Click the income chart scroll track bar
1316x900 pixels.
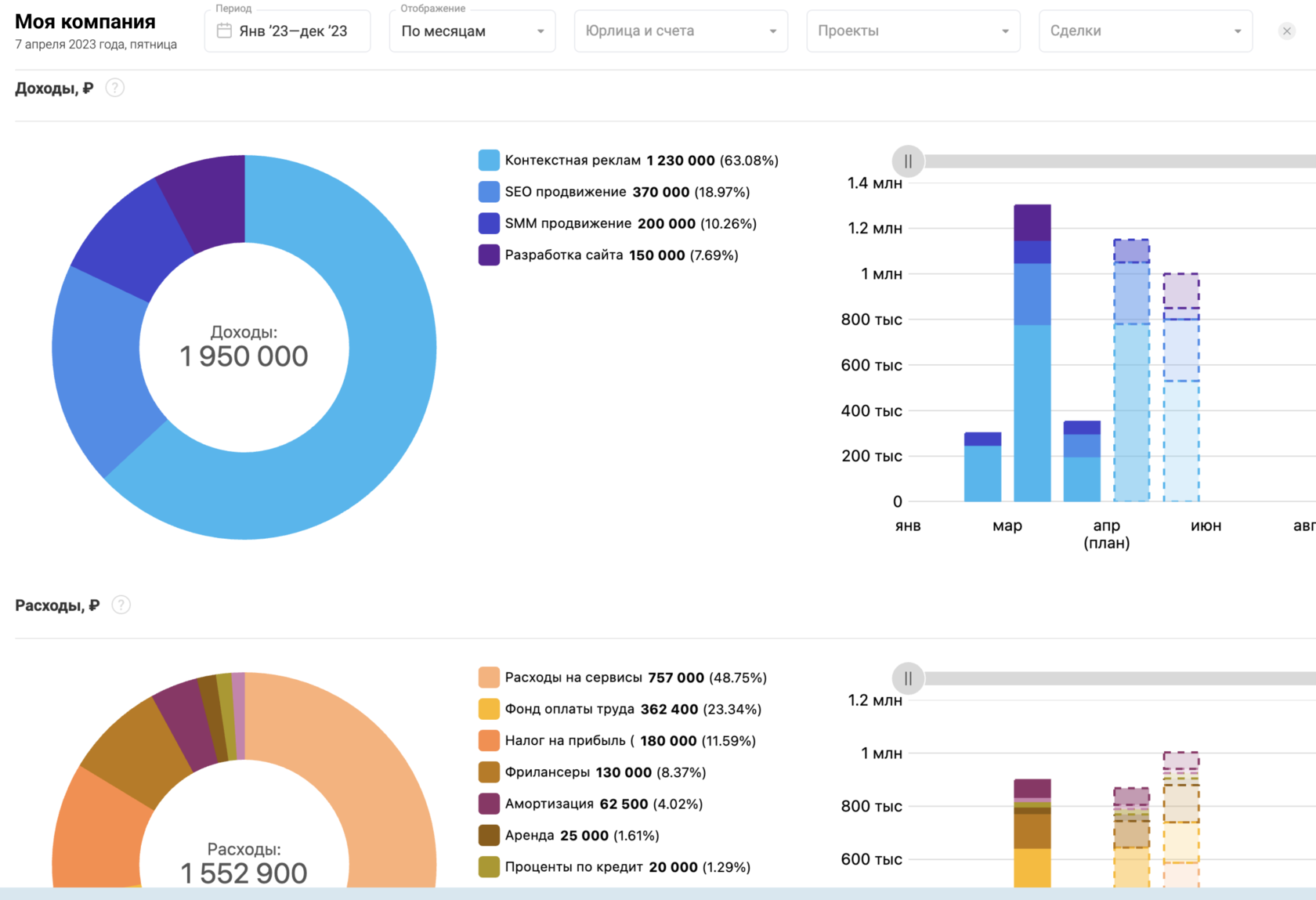click(x=1120, y=161)
